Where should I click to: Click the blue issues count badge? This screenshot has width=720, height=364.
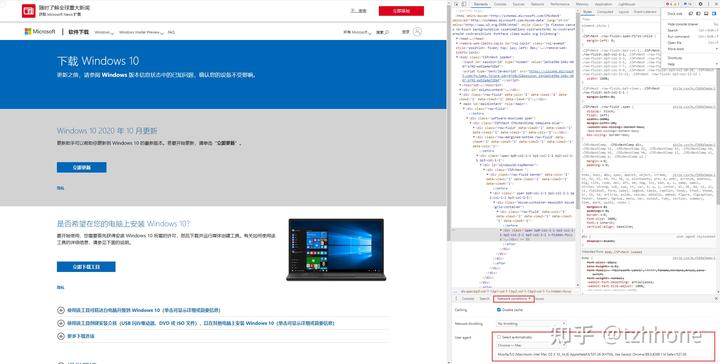[688, 4]
